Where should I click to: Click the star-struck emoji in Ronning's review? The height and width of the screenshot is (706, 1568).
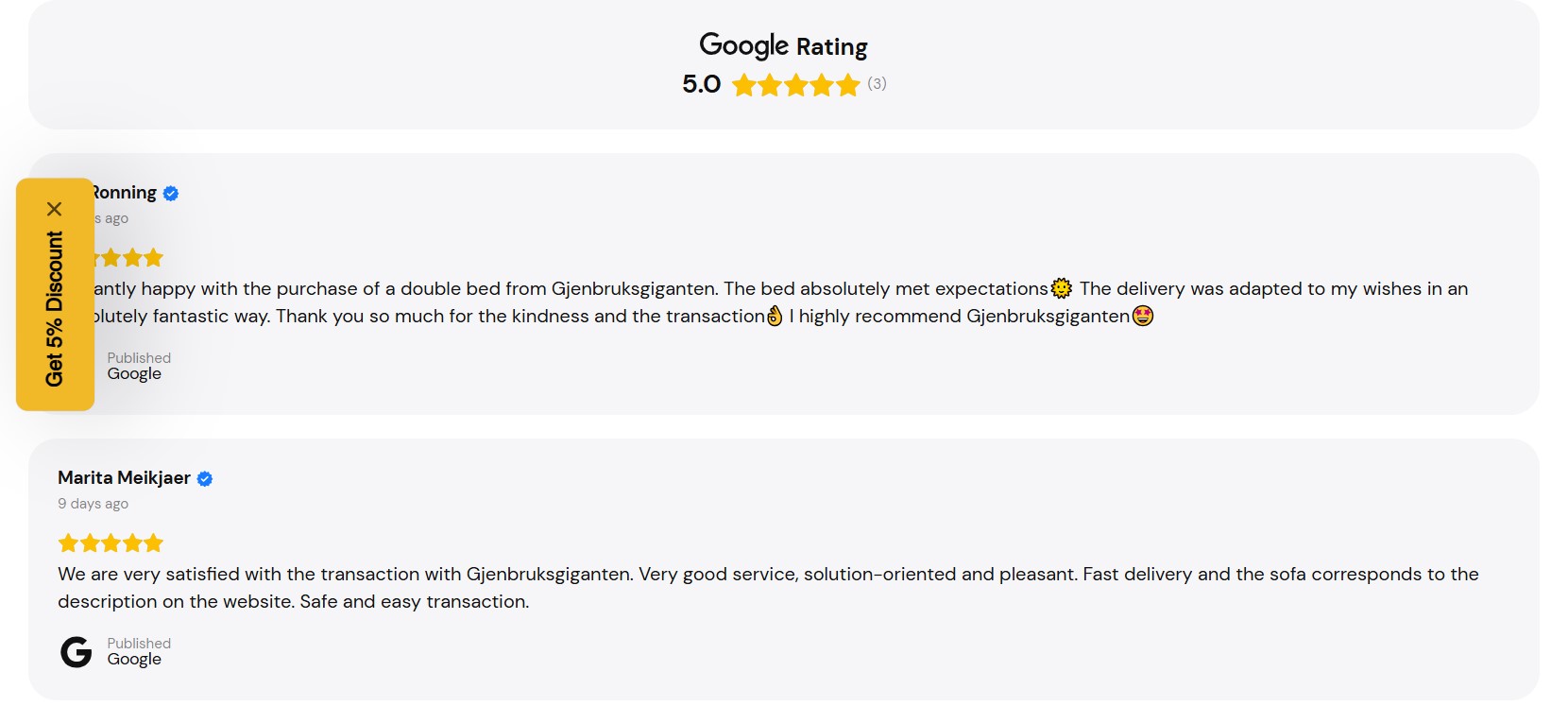1143,316
